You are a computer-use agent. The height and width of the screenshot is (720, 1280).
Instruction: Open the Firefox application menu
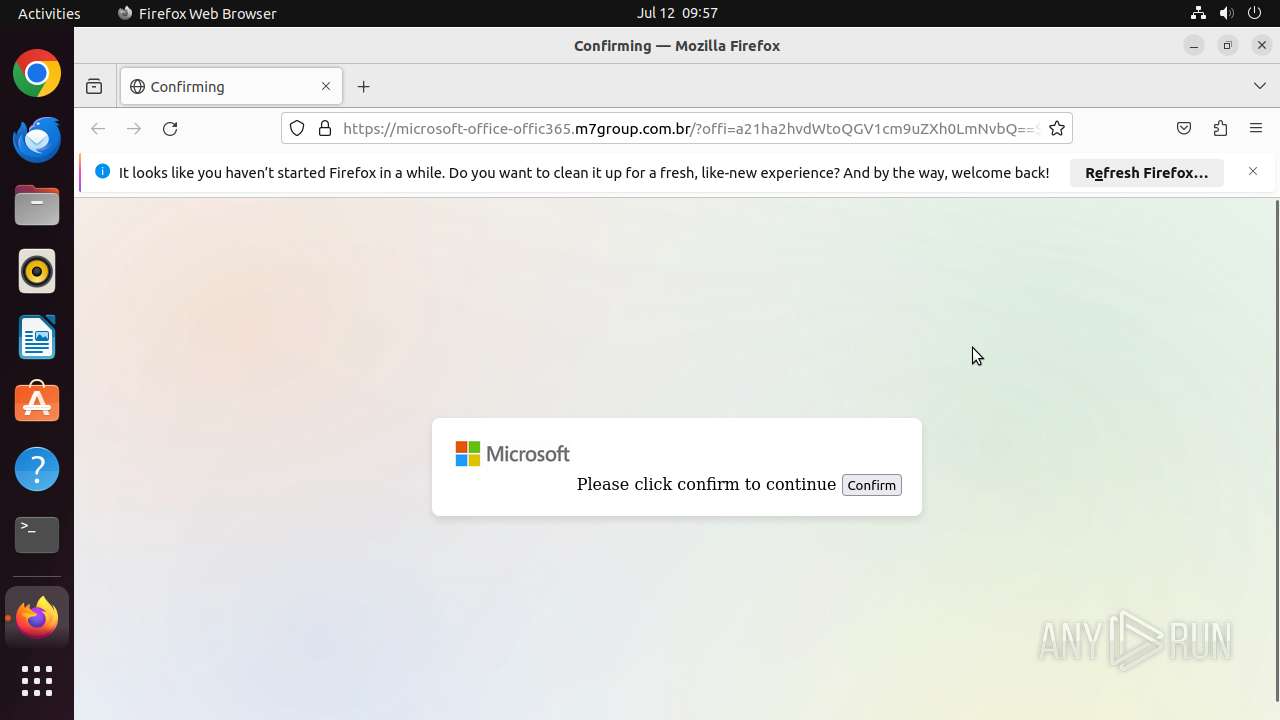coord(1256,129)
